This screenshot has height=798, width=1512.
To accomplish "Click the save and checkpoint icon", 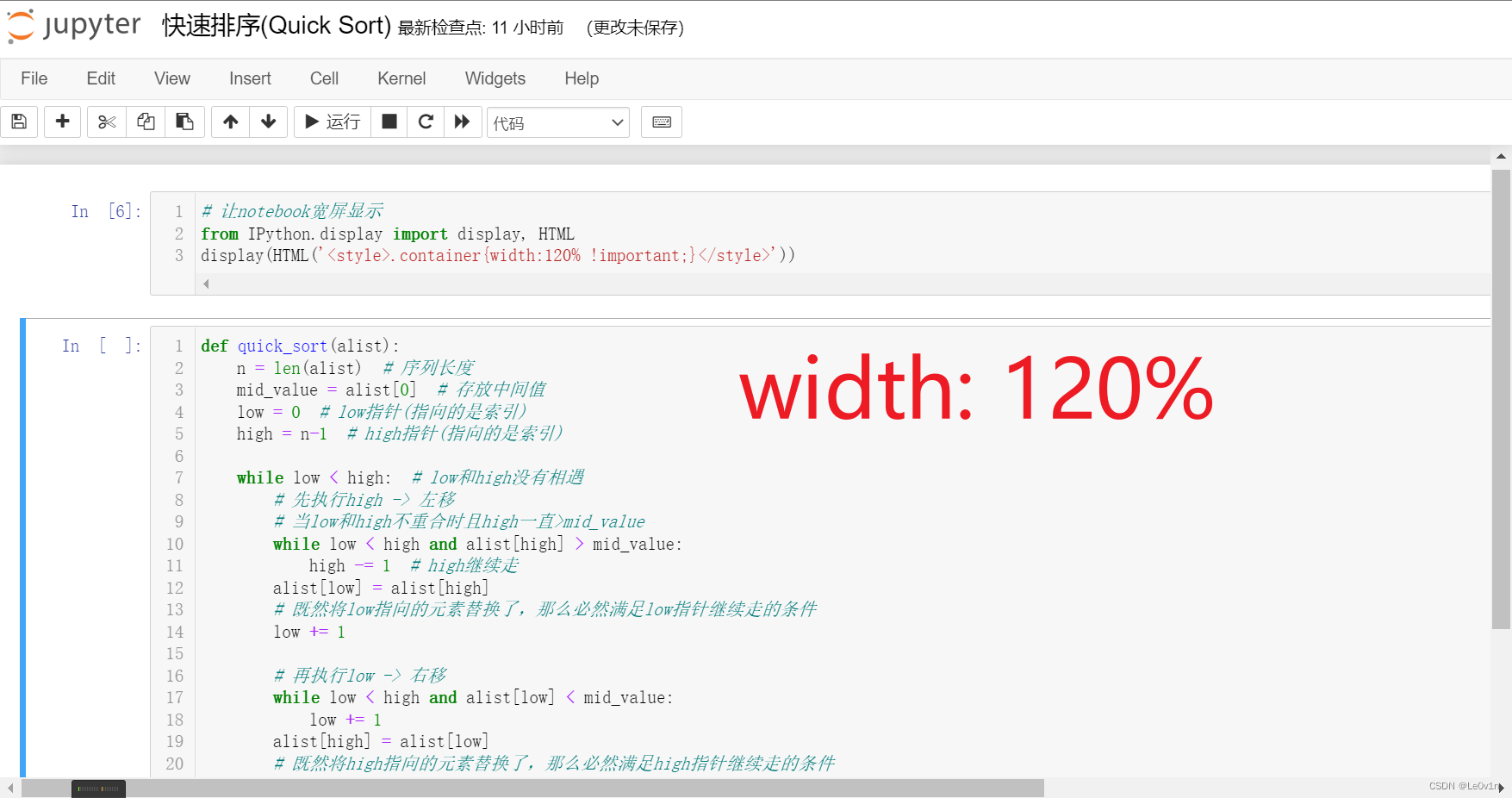I will coord(19,122).
